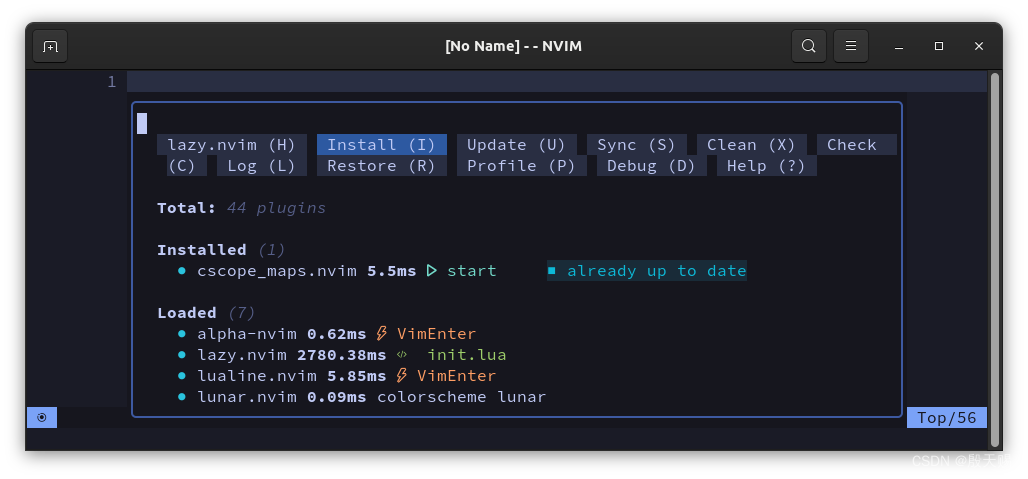Click the Total: 44 plugins line
Image resolution: width=1028 pixels, height=479 pixels.
tap(241, 208)
